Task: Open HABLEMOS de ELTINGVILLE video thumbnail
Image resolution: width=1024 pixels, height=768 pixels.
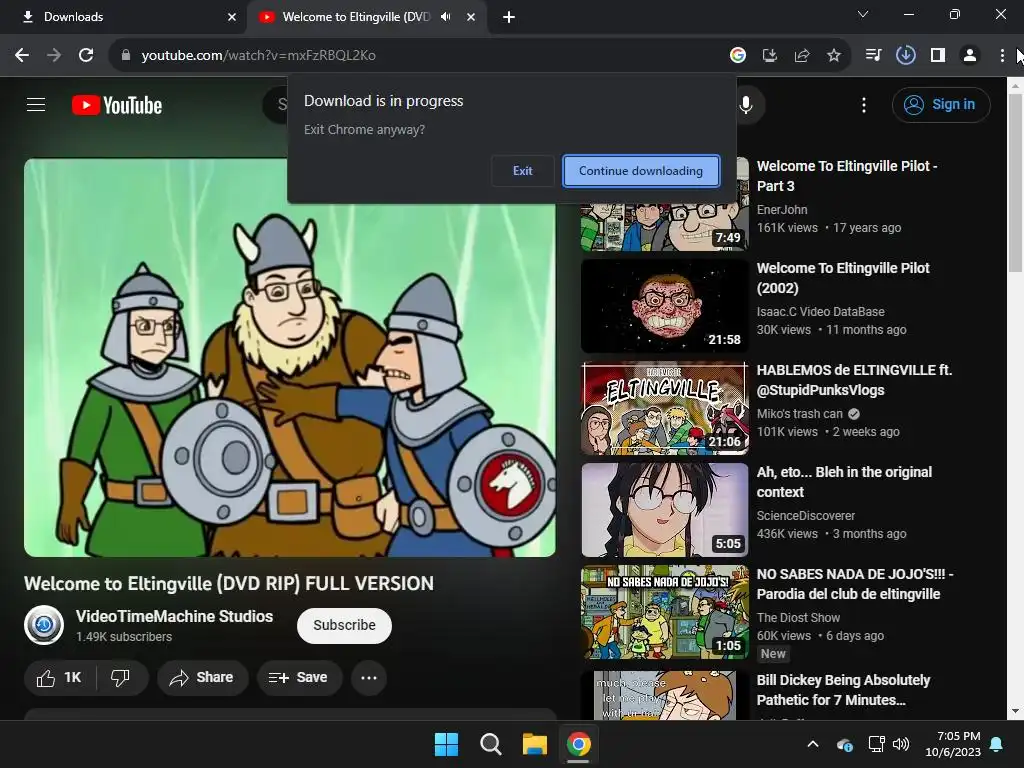Action: pos(665,408)
